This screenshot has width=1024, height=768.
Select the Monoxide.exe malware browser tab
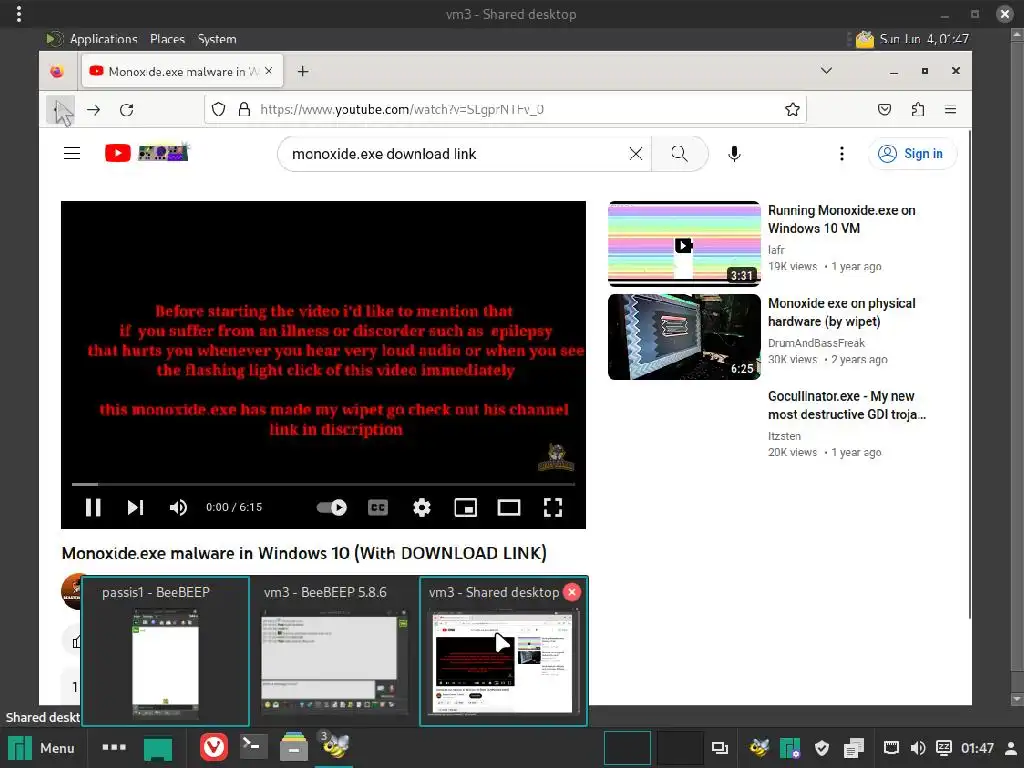182,71
